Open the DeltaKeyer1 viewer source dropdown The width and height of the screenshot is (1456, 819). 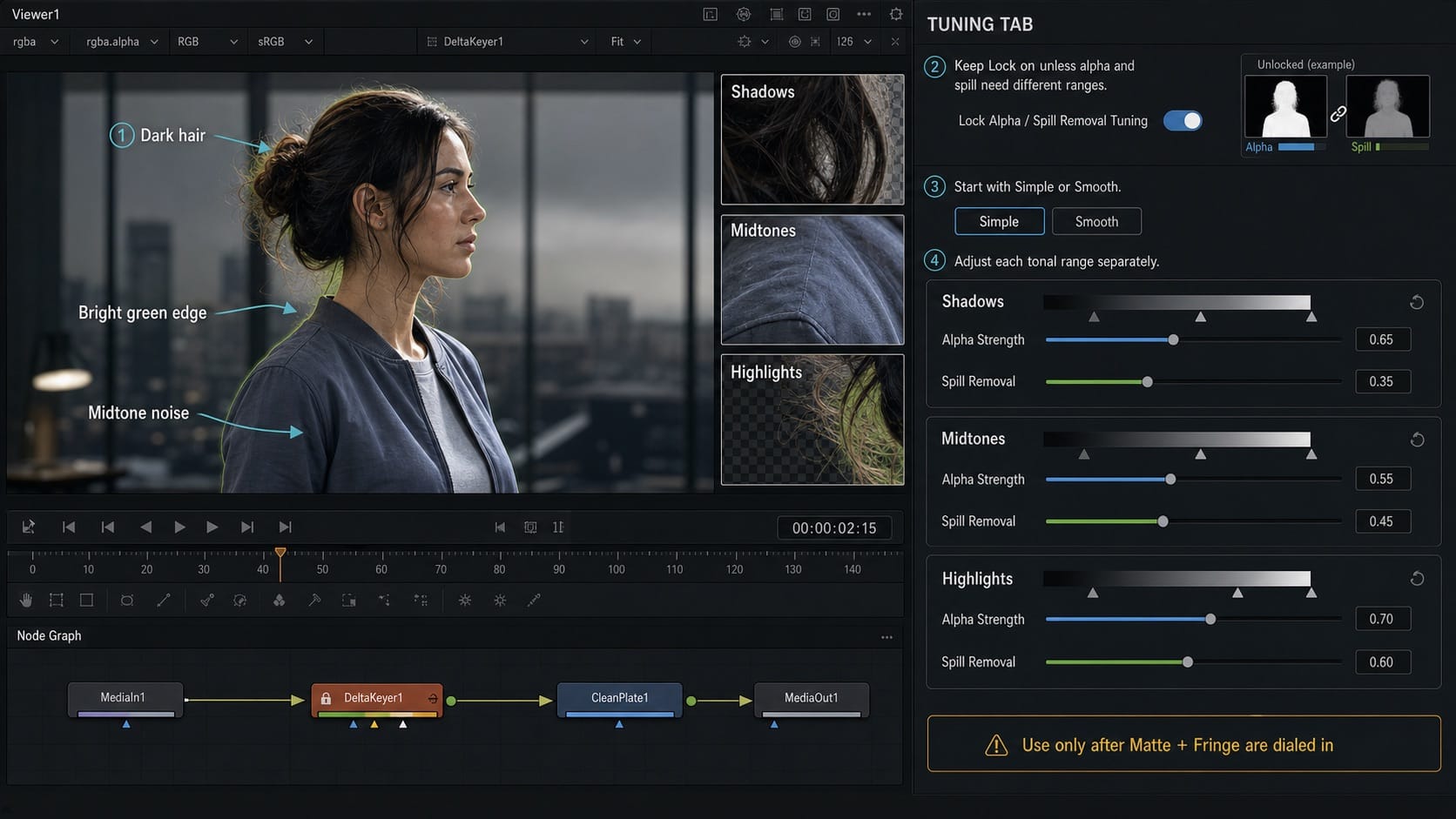coord(508,42)
